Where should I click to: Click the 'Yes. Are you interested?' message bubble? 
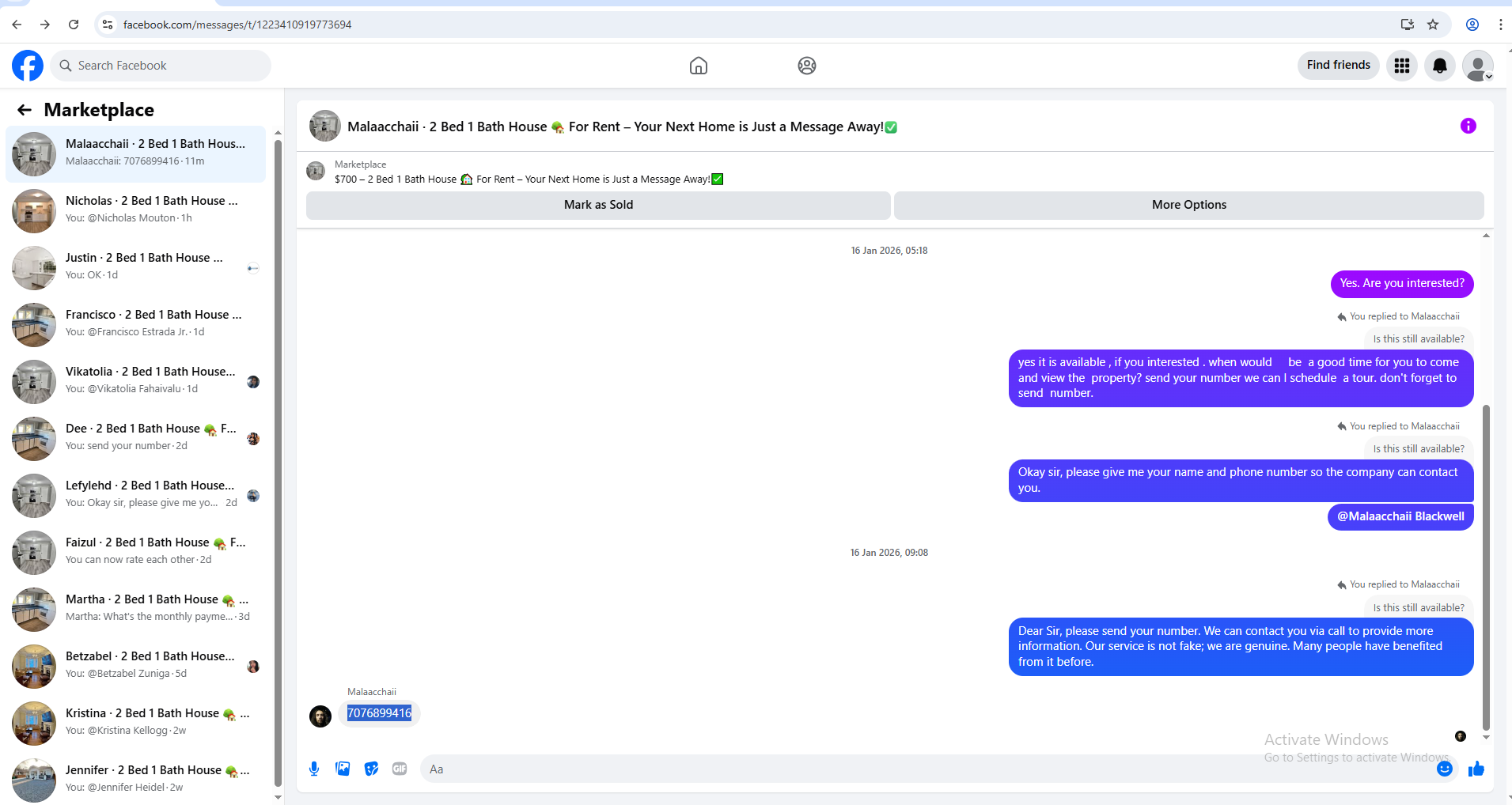1402,284
